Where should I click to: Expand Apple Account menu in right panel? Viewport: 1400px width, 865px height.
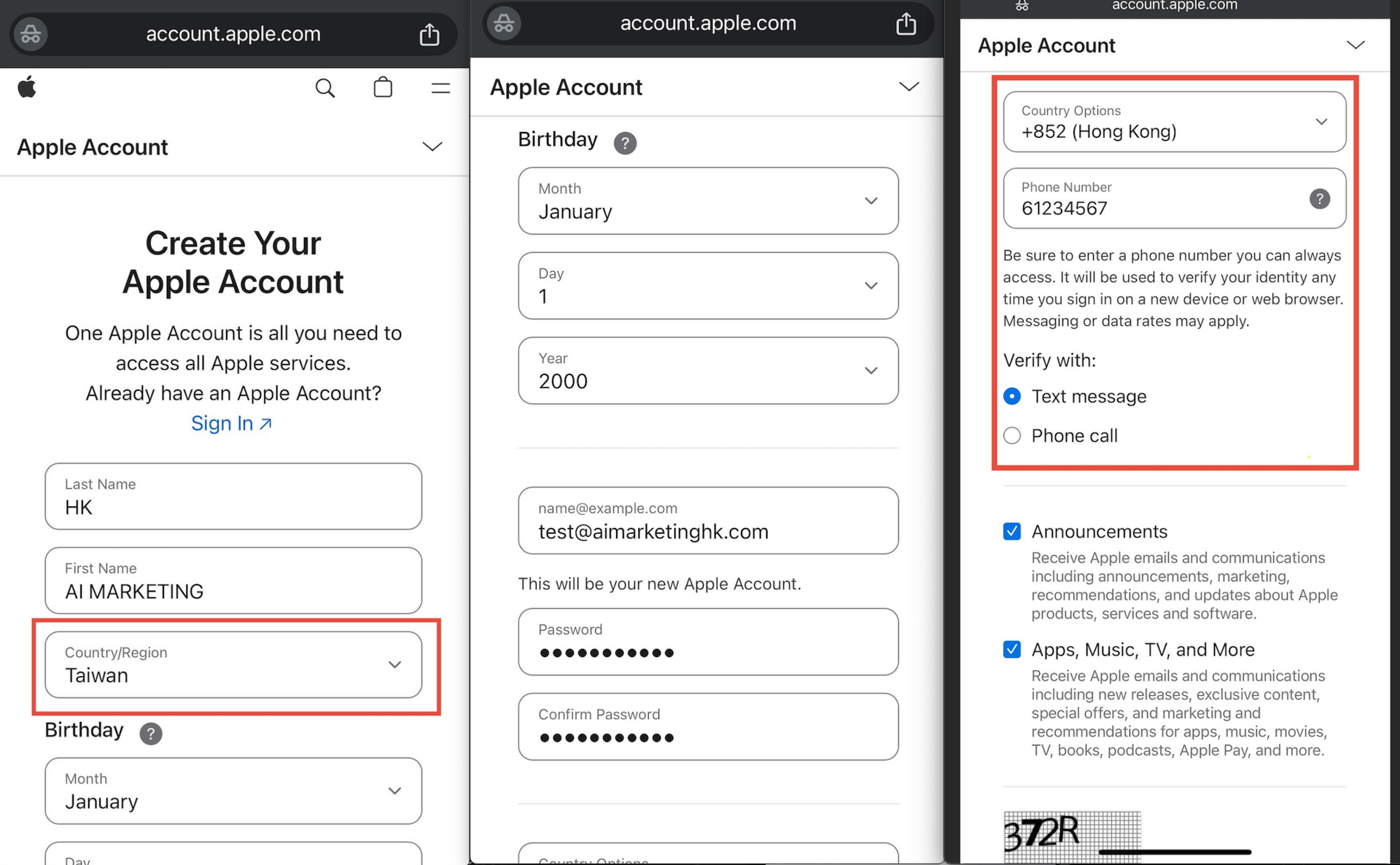click(x=1355, y=45)
